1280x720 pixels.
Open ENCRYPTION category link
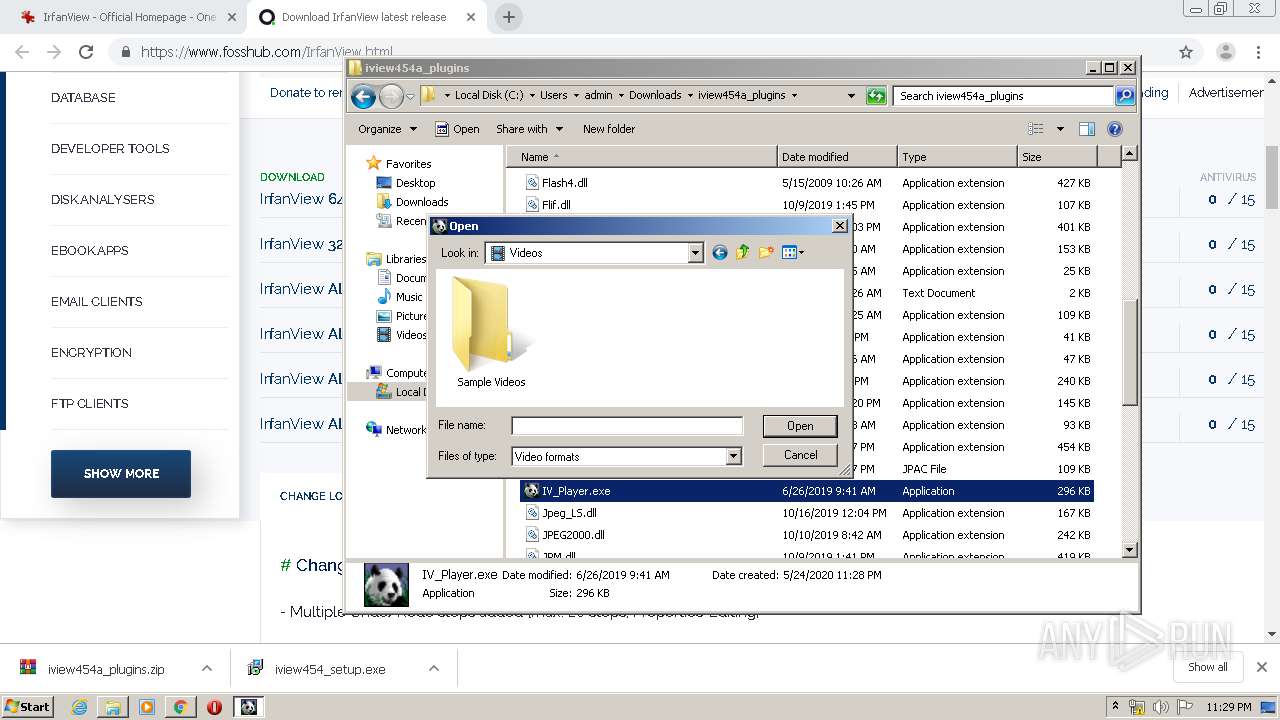pos(91,353)
